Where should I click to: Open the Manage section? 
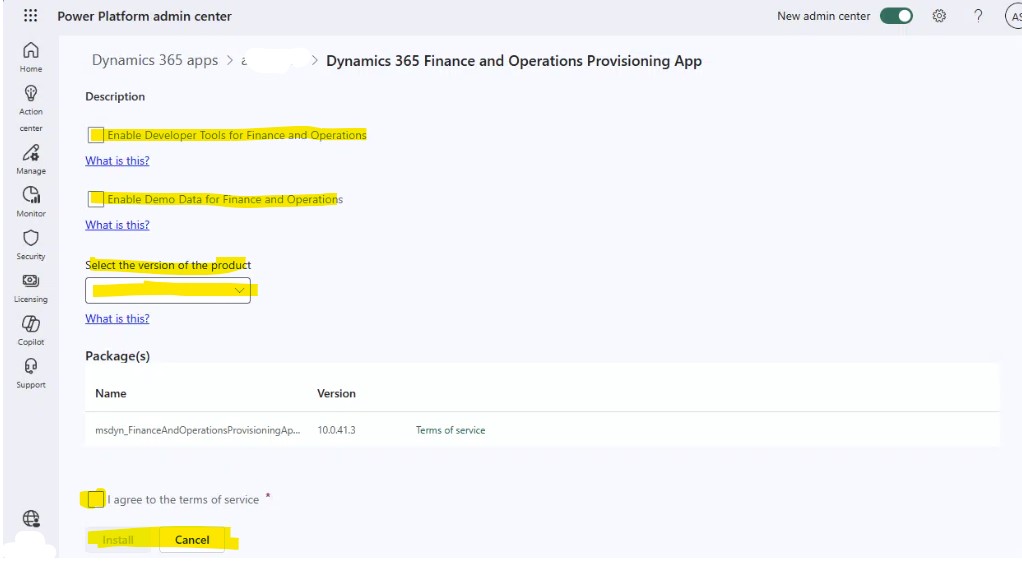[31, 160]
